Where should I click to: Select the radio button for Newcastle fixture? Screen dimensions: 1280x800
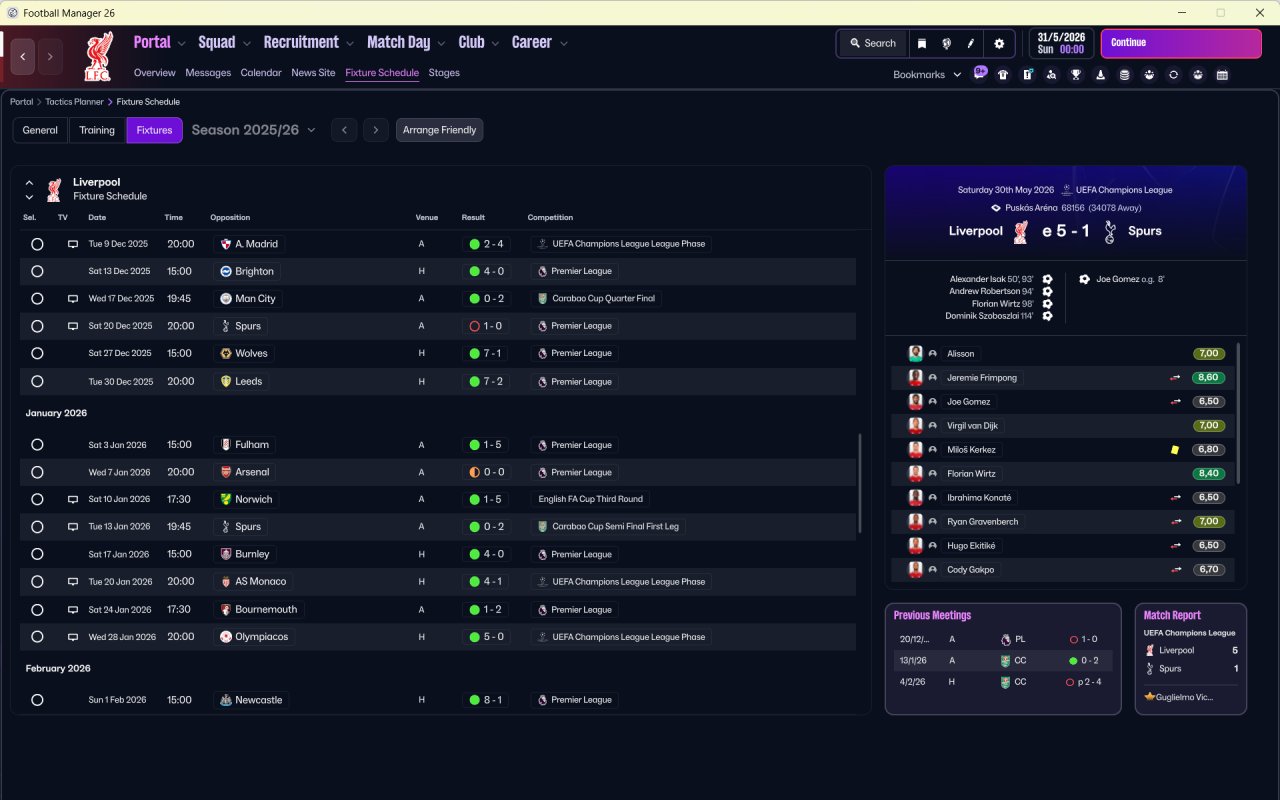click(37, 700)
